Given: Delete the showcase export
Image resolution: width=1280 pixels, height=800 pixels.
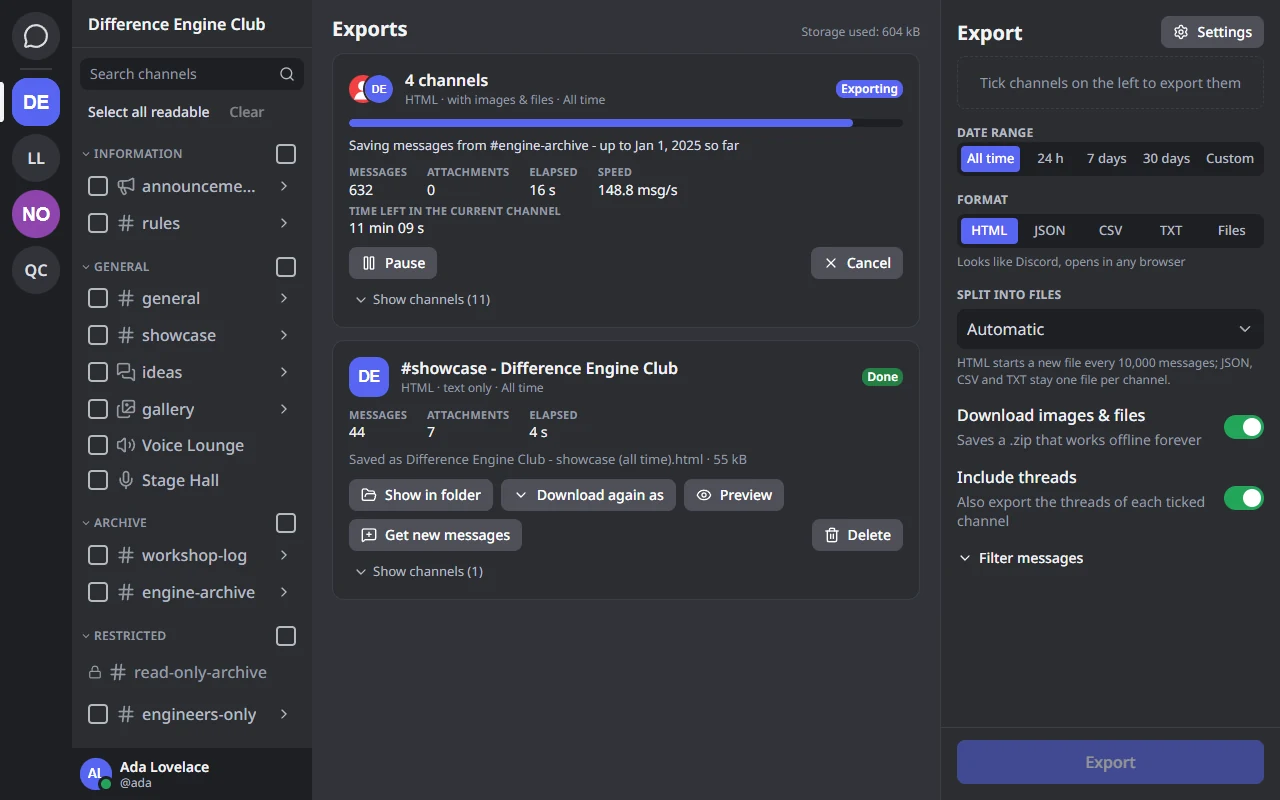Looking at the screenshot, I should [857, 535].
